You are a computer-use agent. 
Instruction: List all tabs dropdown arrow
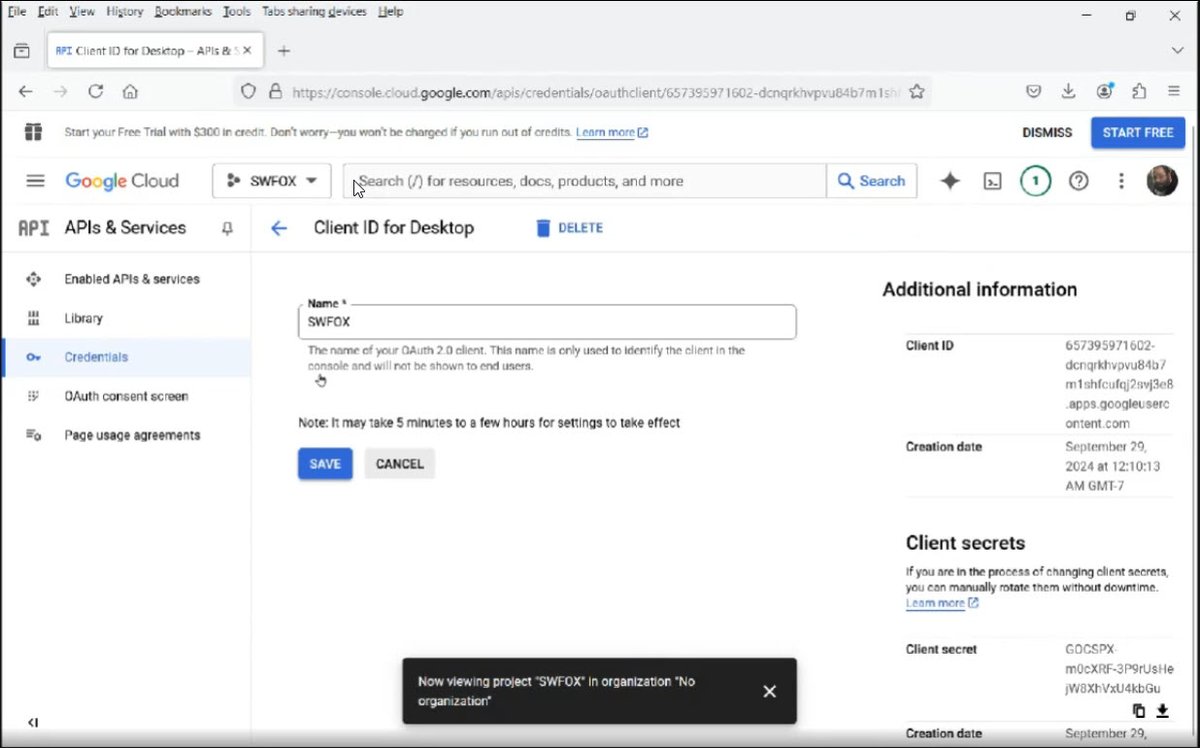pos(1177,50)
